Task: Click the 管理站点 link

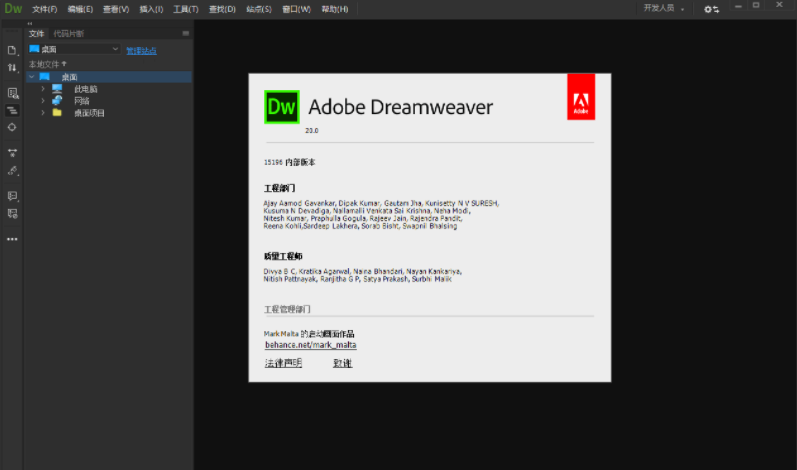Action: click(x=141, y=51)
